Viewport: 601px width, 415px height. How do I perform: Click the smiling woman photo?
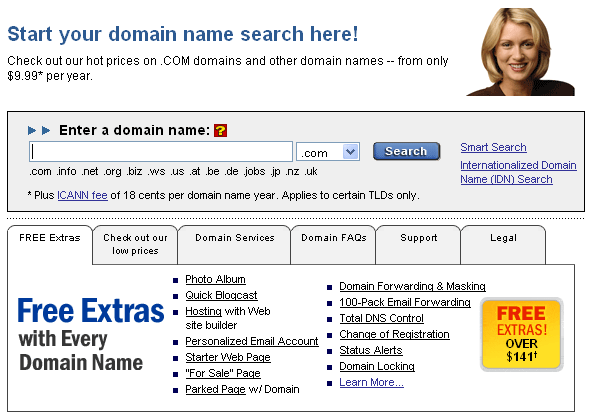pos(521,52)
